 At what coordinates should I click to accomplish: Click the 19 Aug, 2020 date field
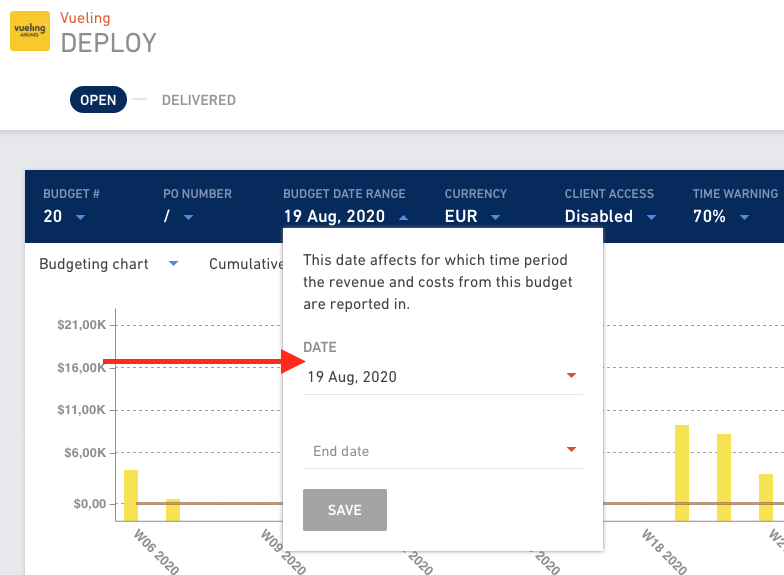442,376
